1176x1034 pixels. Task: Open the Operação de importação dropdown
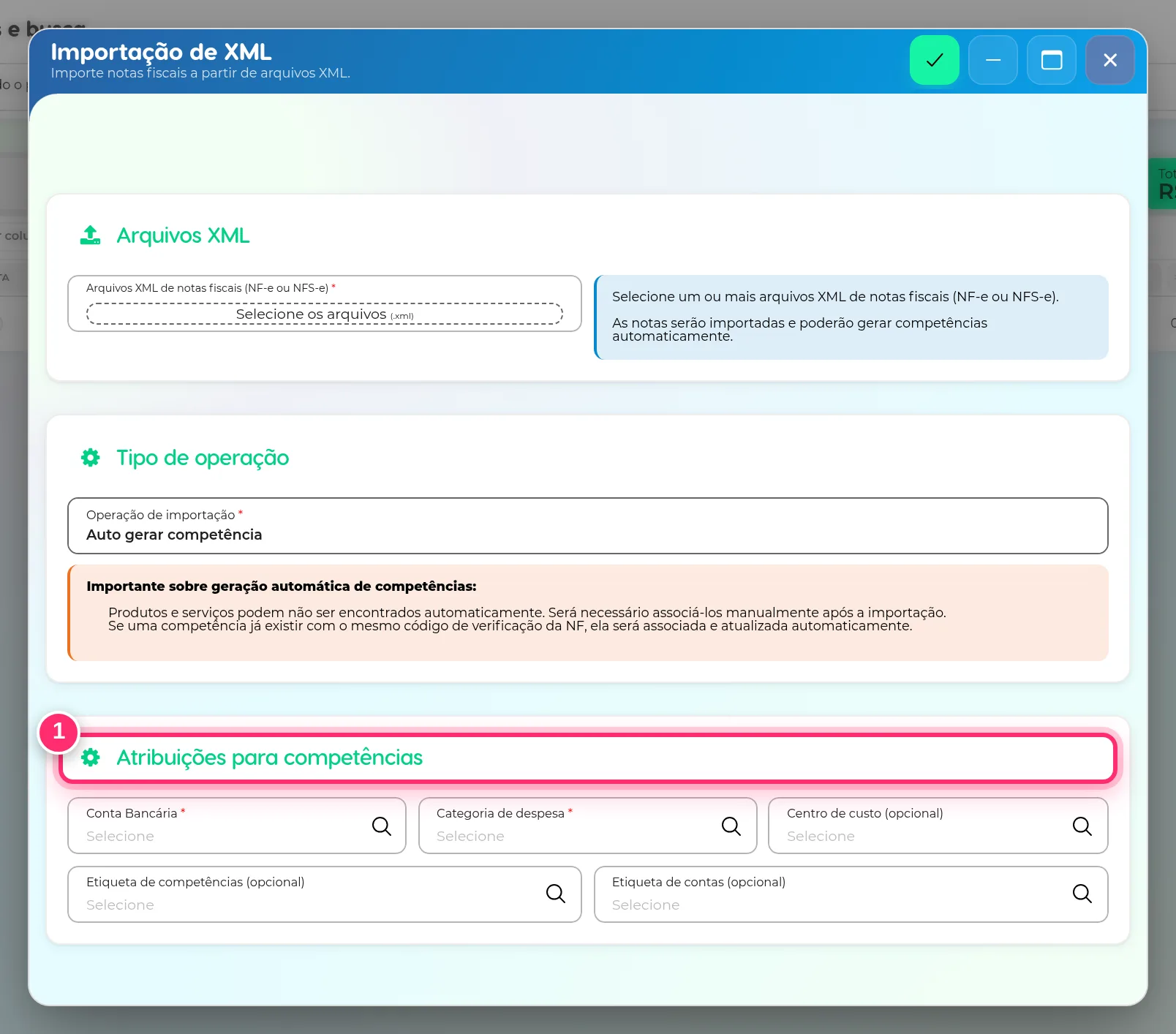587,526
